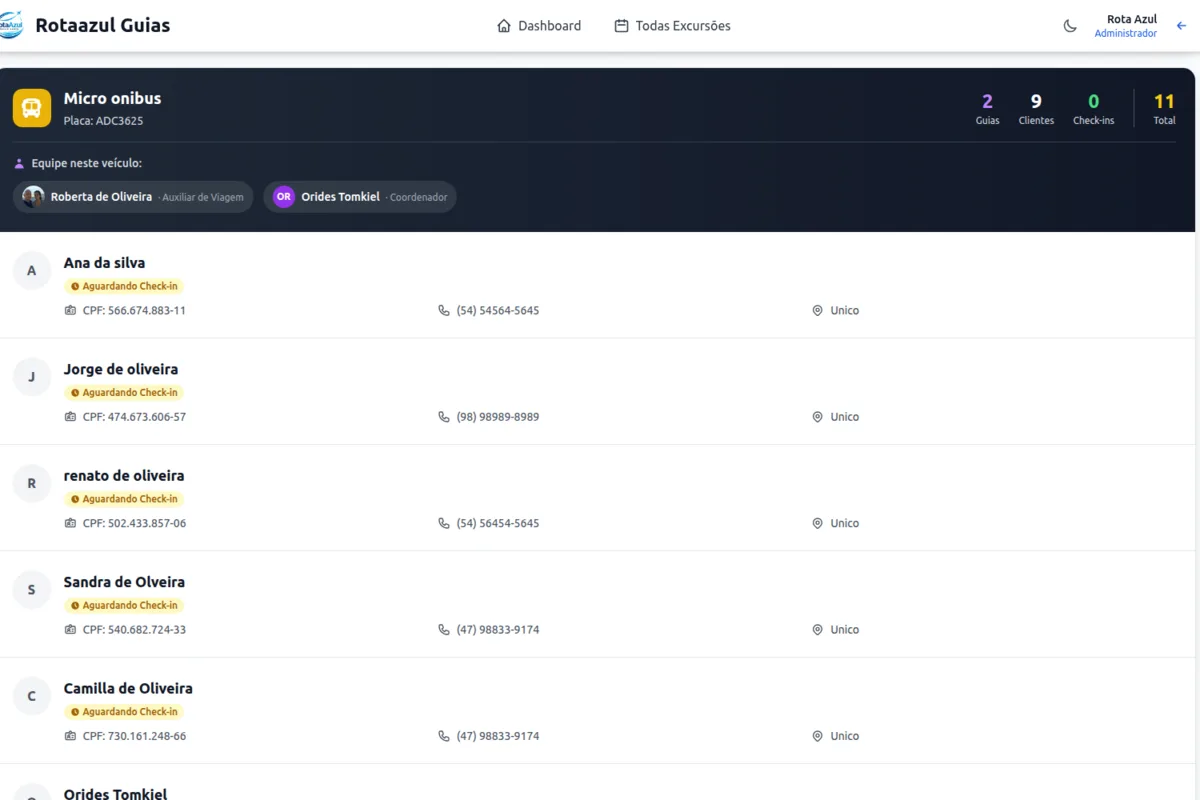Open Ana da silva passenger row
The image size is (1200, 800).
[x=598, y=285]
